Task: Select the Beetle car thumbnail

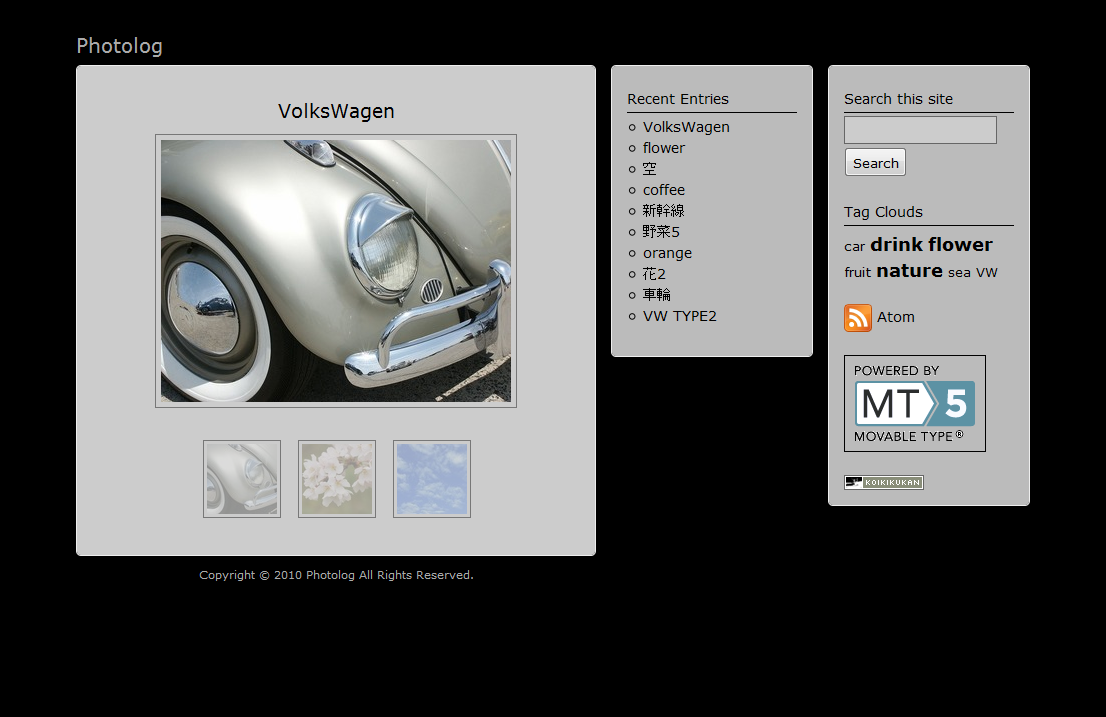Action: (x=242, y=479)
